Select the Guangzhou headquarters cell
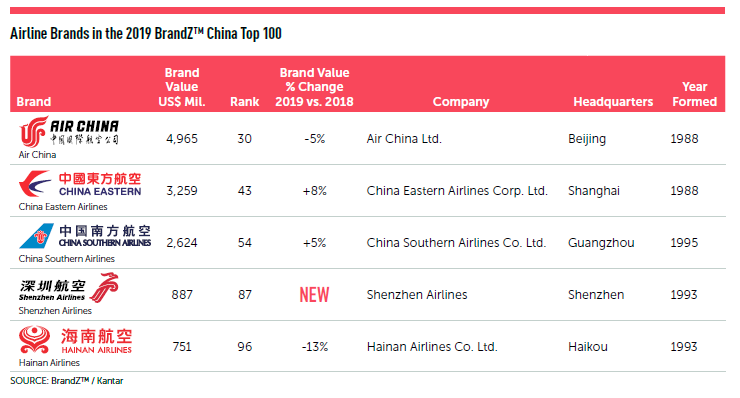 (601, 243)
